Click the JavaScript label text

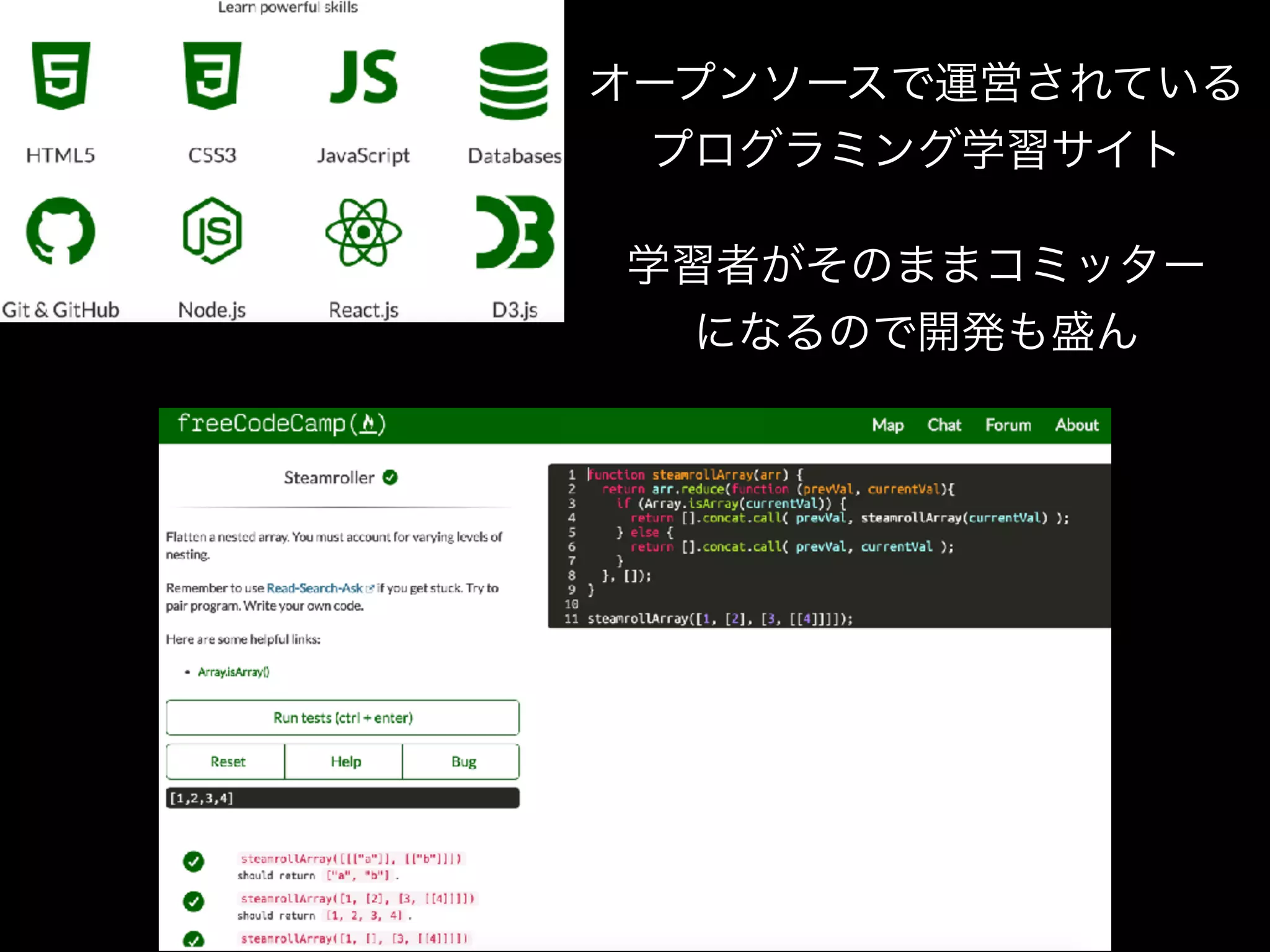(x=363, y=156)
